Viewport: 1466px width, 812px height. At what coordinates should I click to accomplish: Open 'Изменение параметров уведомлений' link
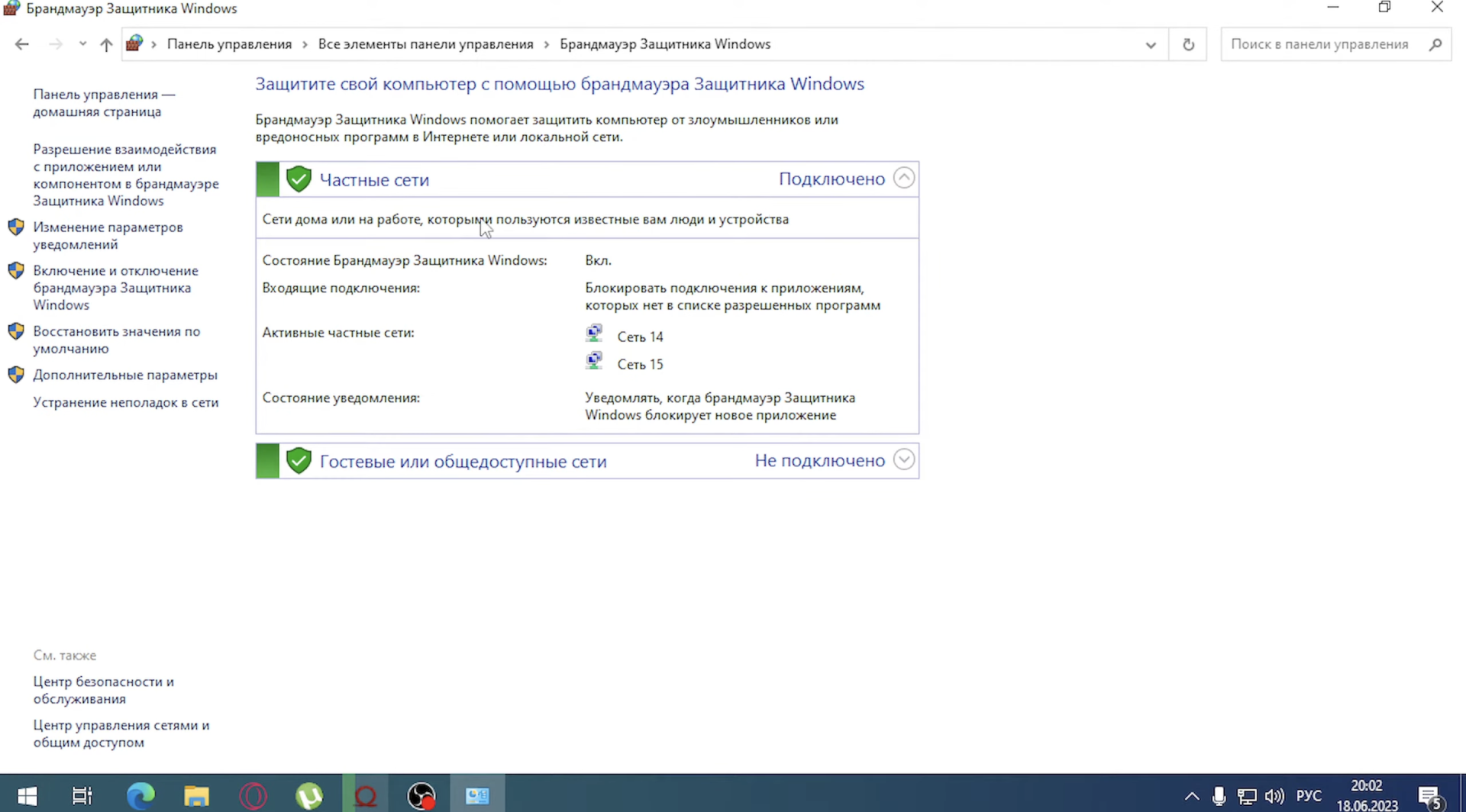[x=108, y=236]
